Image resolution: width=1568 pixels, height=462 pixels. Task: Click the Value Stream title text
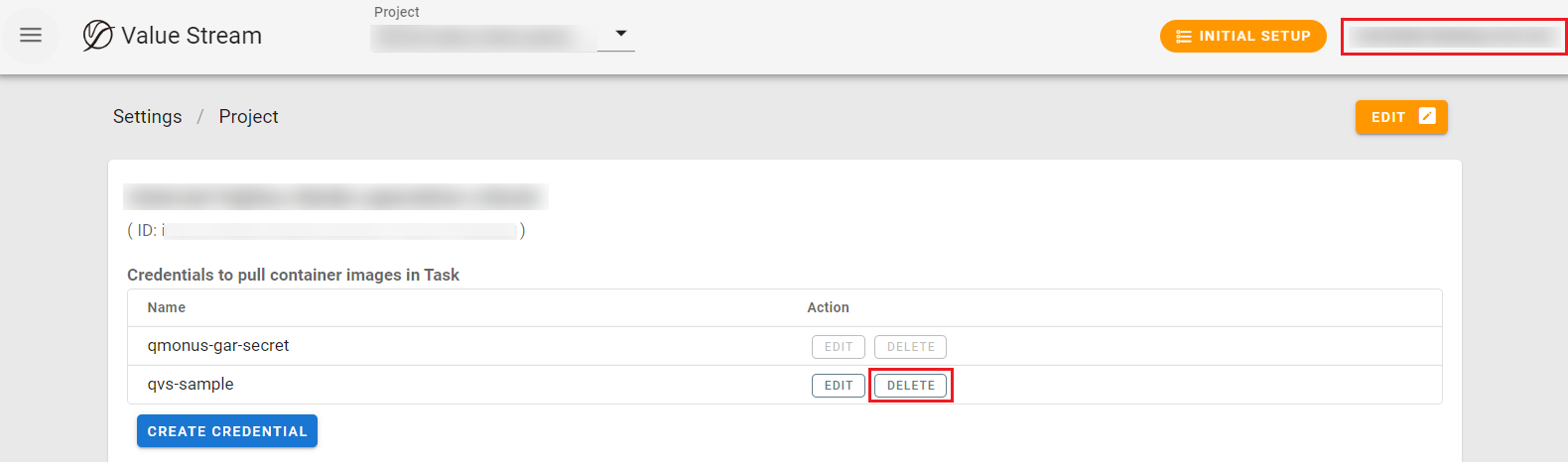point(192,36)
